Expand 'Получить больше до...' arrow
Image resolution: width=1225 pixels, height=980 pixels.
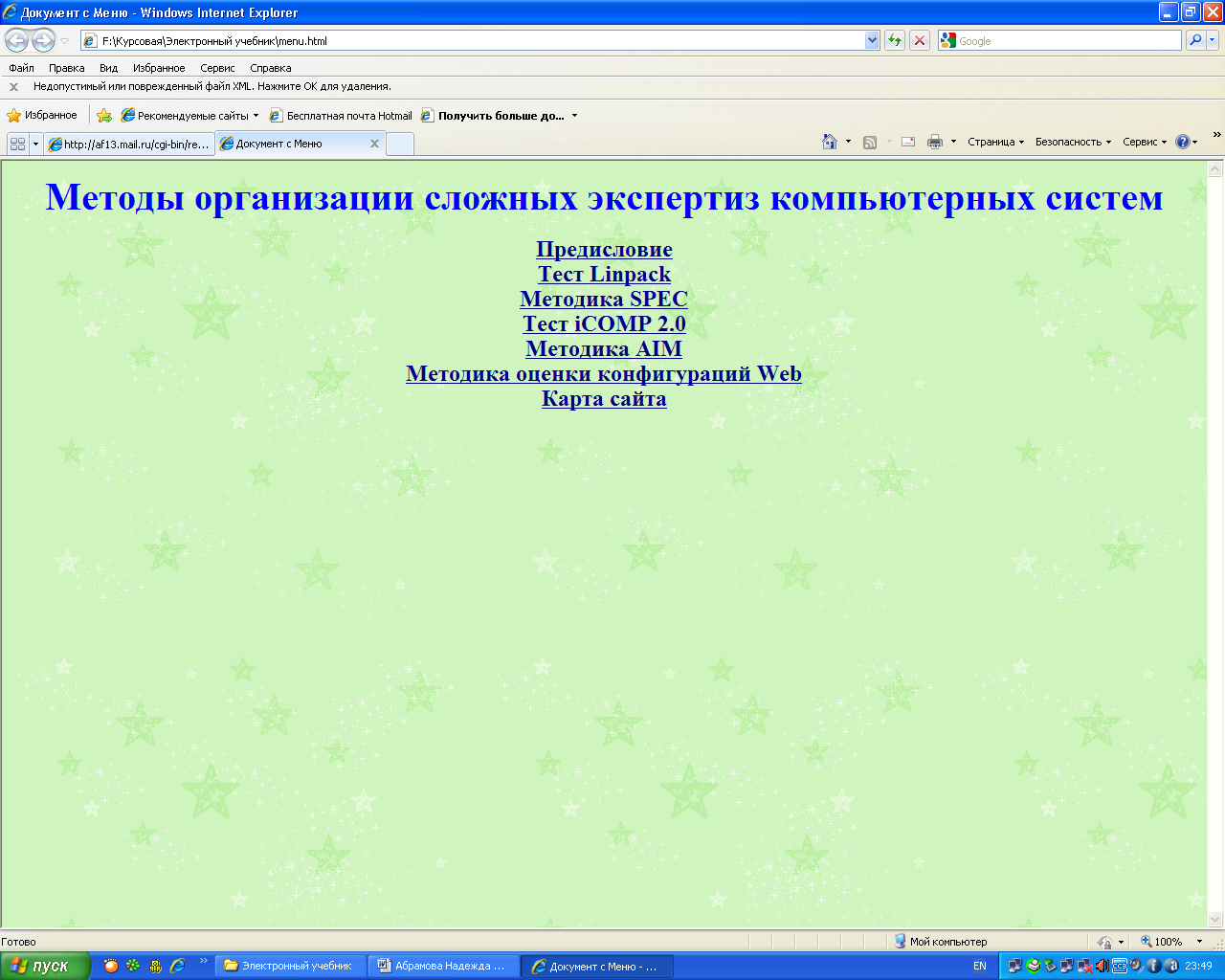click(574, 116)
